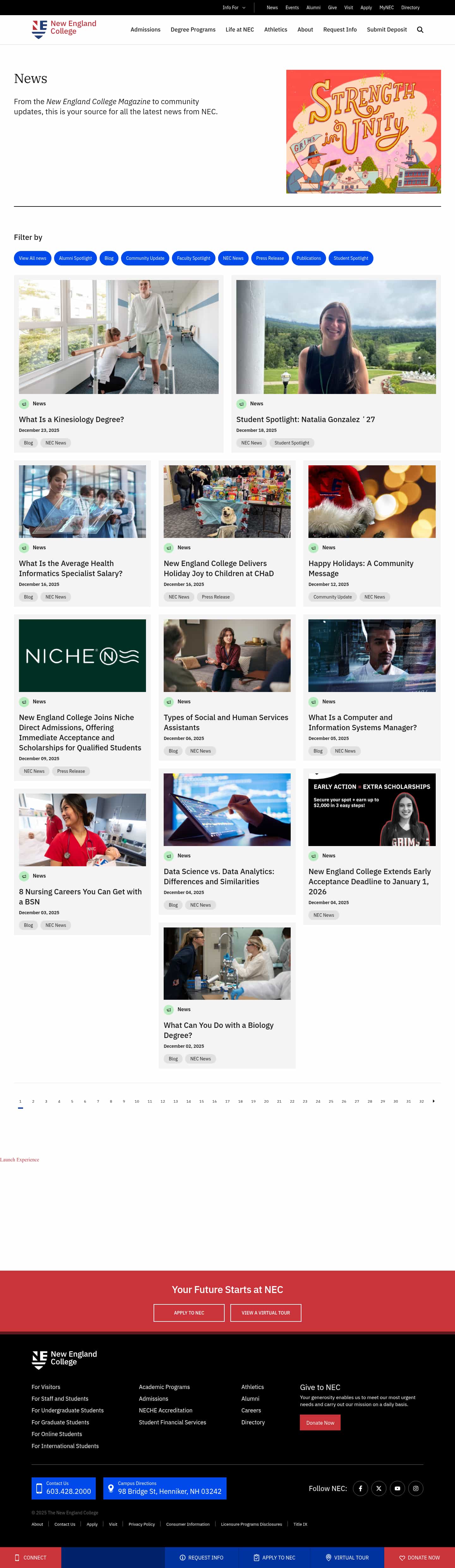This screenshot has height=1568, width=455.
Task: Open the Strength in Unity magazine image
Action: pyautogui.click(x=364, y=131)
